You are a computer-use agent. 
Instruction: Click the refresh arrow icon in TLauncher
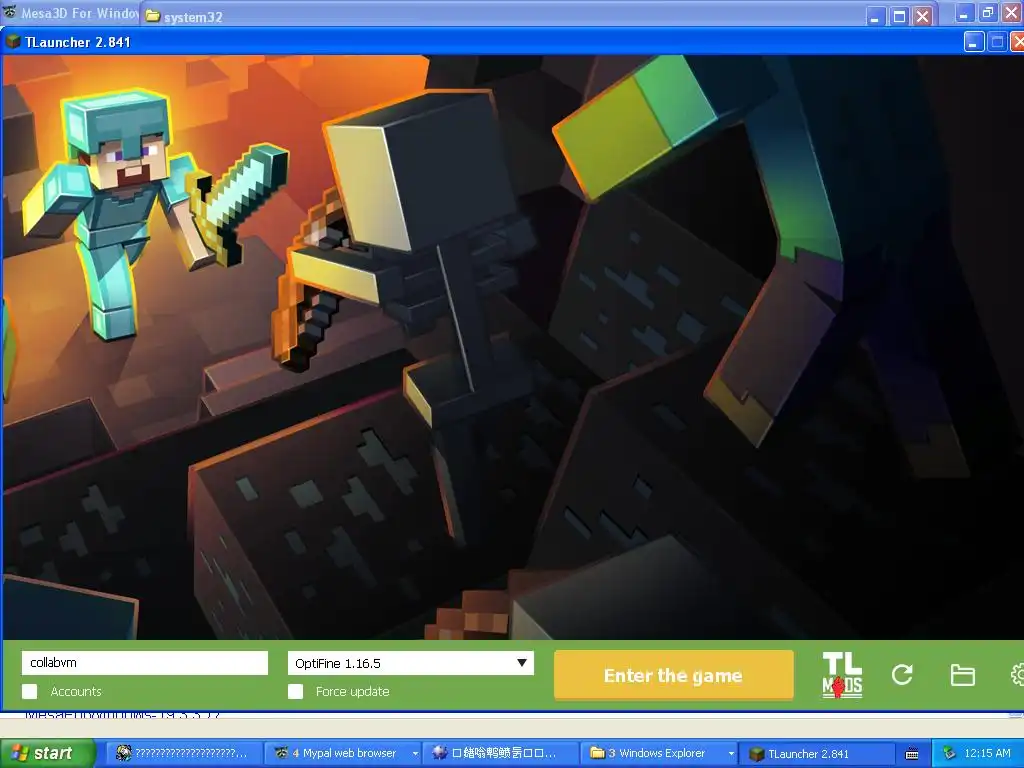coord(902,675)
